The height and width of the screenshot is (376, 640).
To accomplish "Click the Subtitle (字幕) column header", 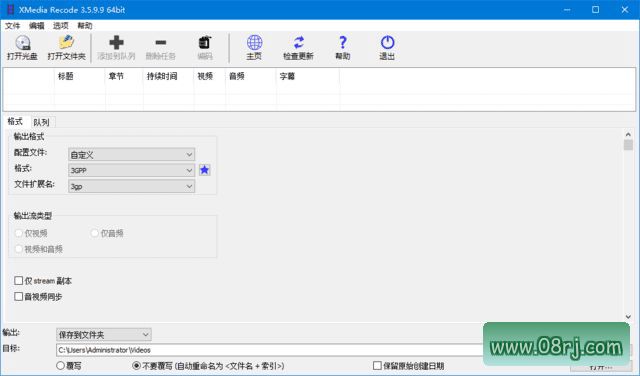I will coord(308,76).
